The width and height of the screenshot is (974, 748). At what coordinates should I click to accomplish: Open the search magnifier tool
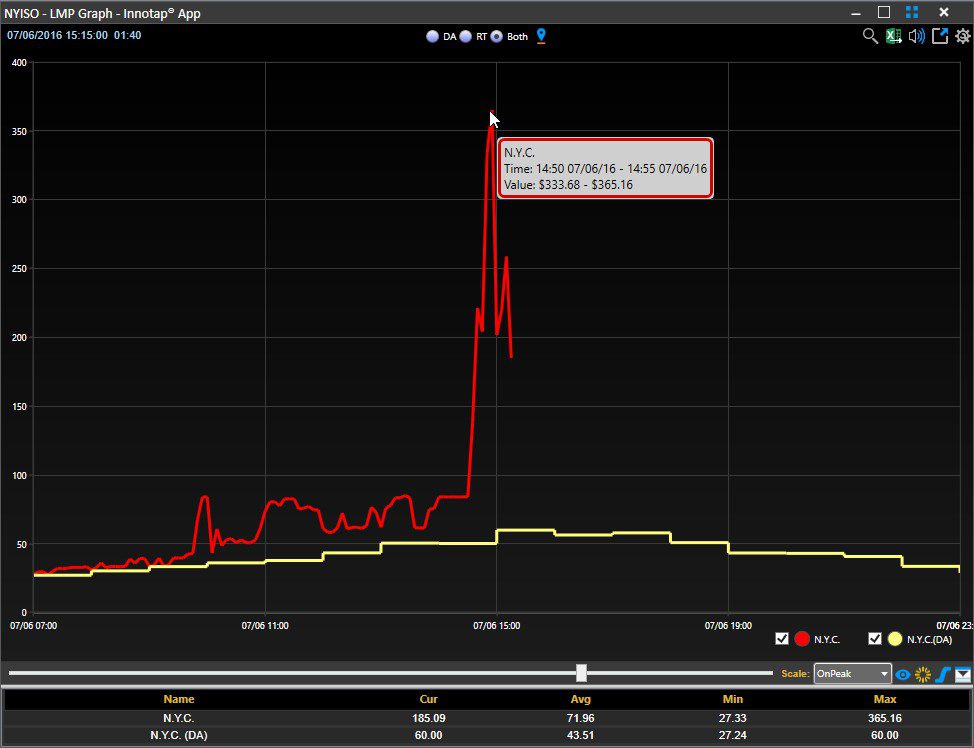[870, 36]
